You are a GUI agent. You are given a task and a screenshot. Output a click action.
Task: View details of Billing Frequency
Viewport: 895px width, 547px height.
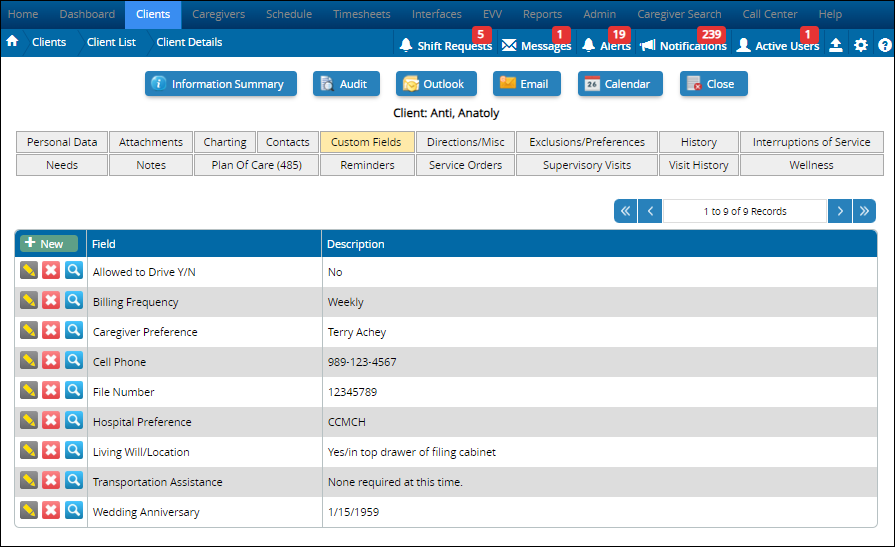click(x=74, y=300)
